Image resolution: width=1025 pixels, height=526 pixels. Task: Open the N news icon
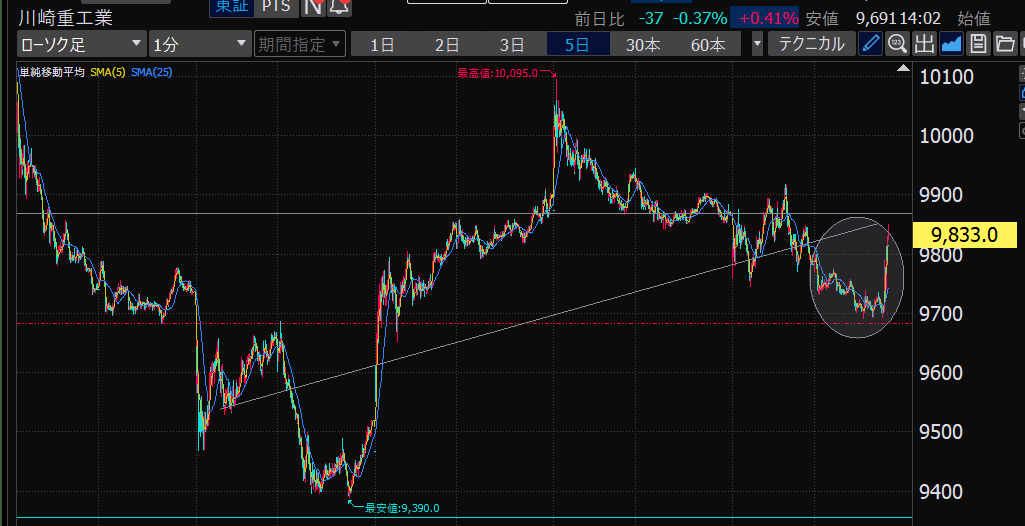(313, 7)
